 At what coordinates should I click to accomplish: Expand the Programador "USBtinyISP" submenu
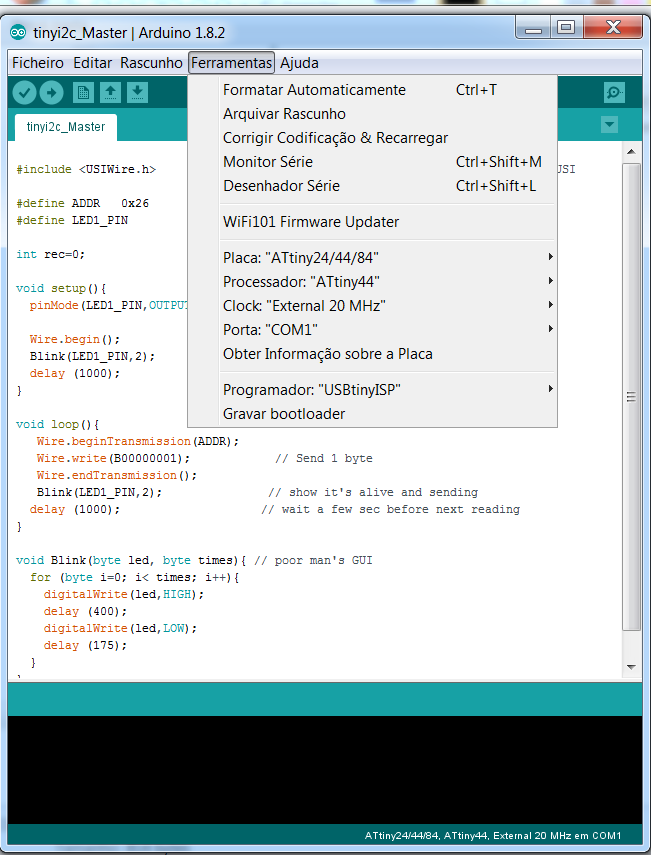coord(387,389)
